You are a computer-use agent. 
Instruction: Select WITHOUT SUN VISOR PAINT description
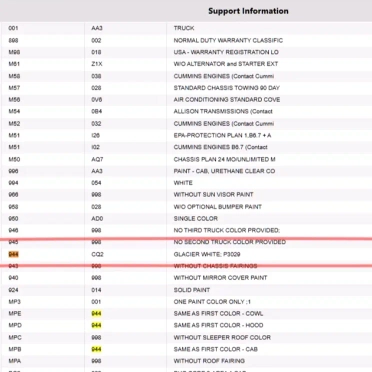click(213, 194)
